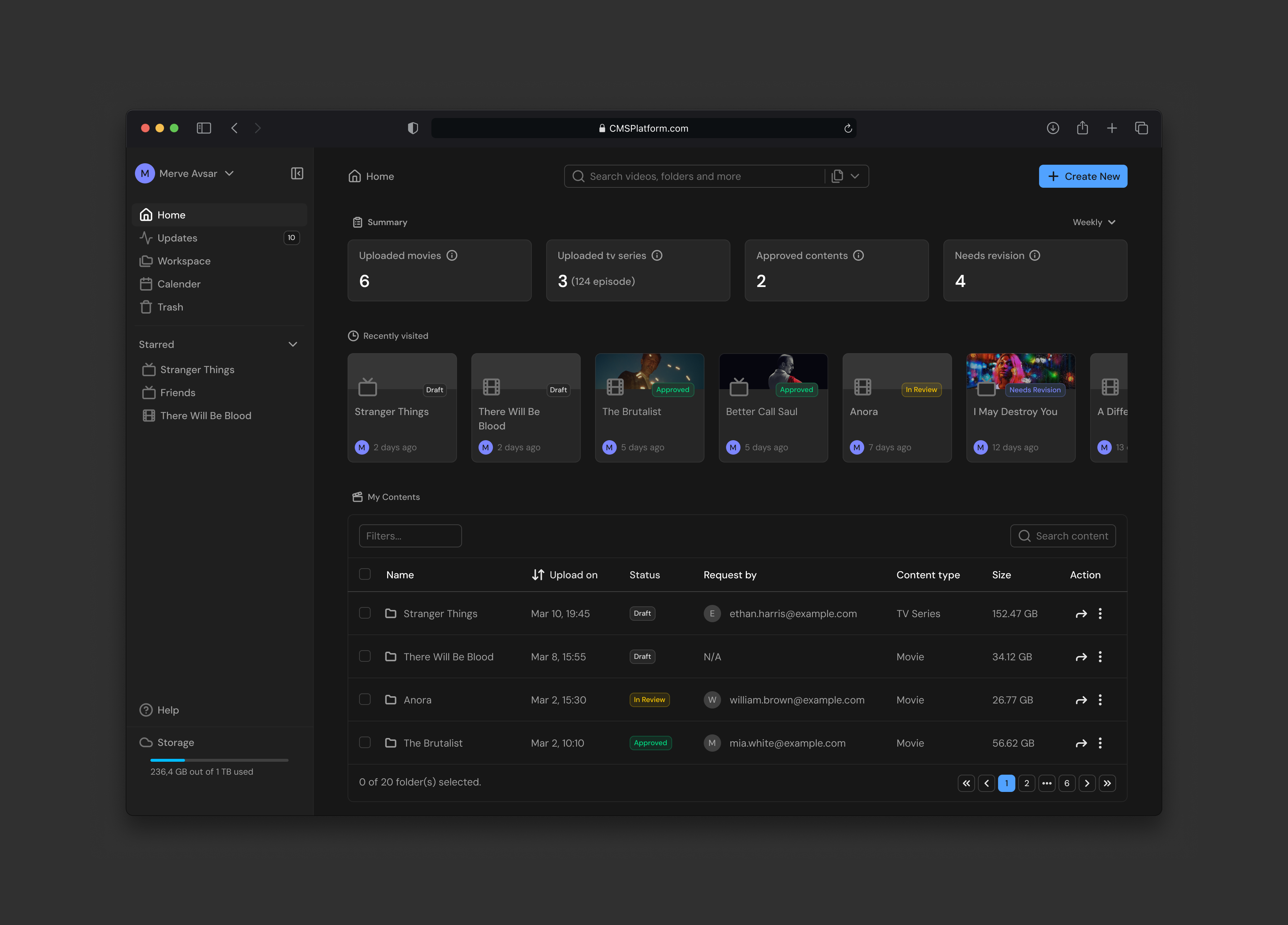The image size is (1288, 925).
Task: Open more options for There Will Be Blood row
Action: pyautogui.click(x=1100, y=657)
